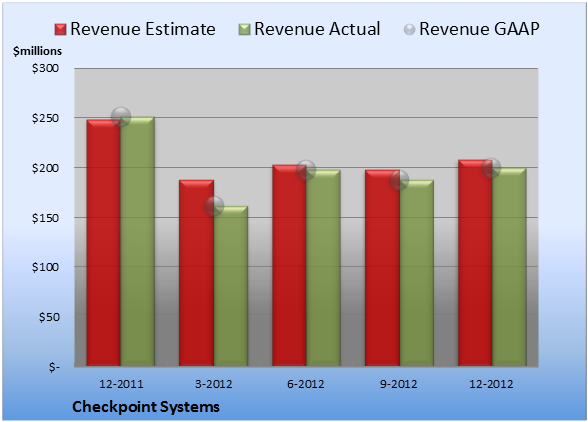Select the green actual bar for 12-2012
Viewport: 588px width, 422px height.
point(509,267)
